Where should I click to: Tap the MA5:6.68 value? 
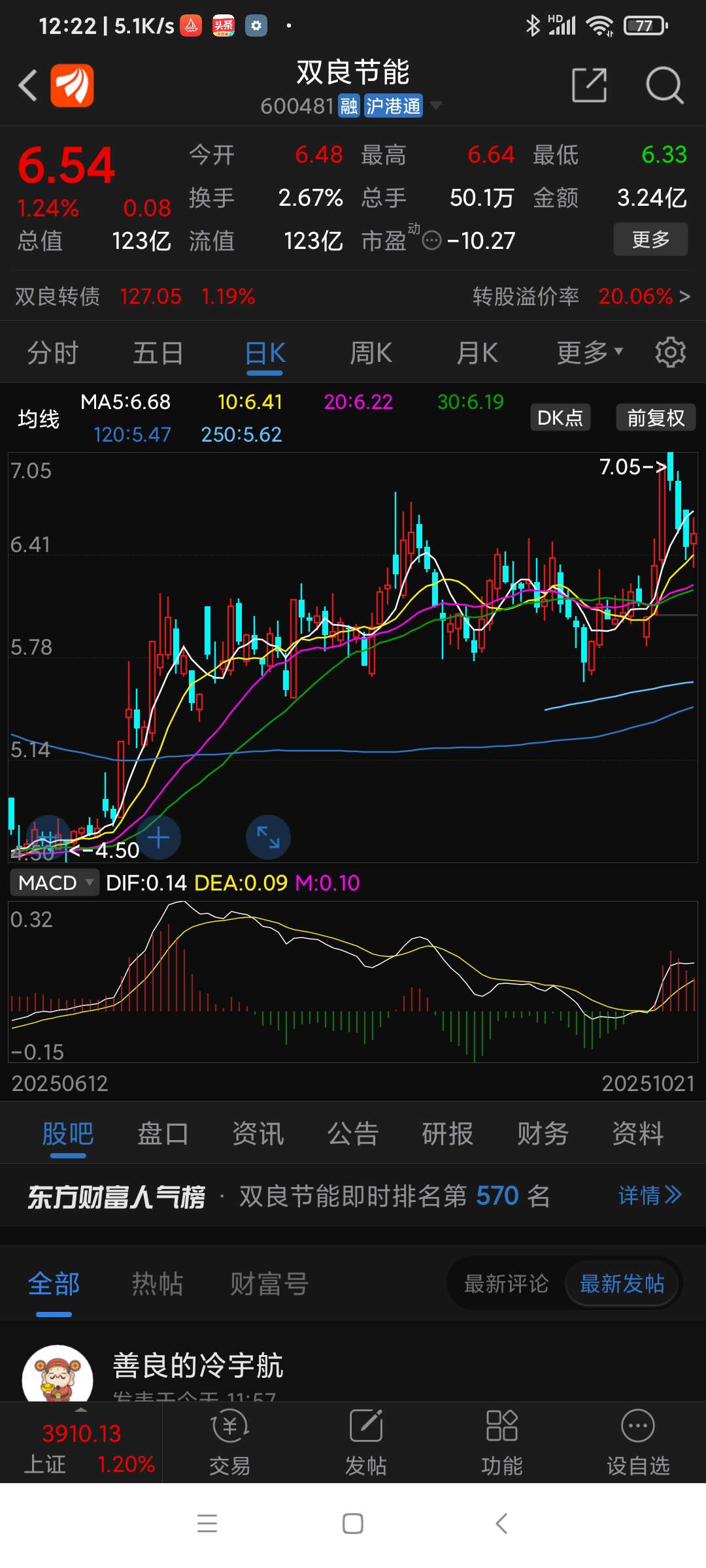(x=126, y=402)
